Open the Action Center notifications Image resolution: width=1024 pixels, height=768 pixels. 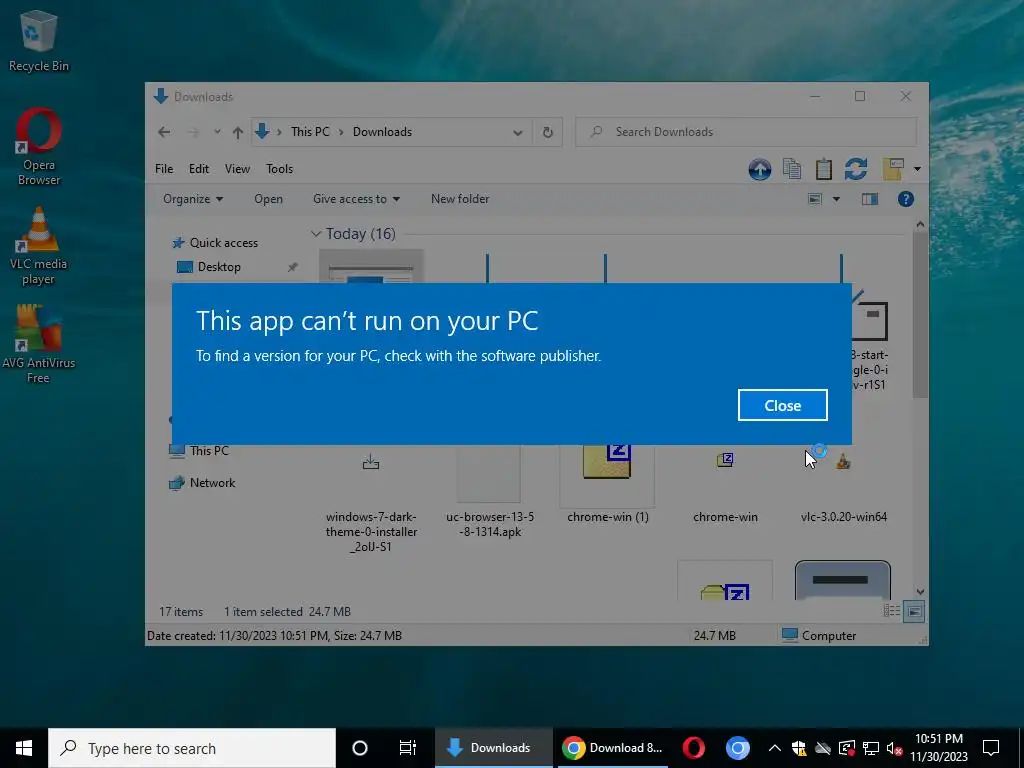(x=991, y=748)
